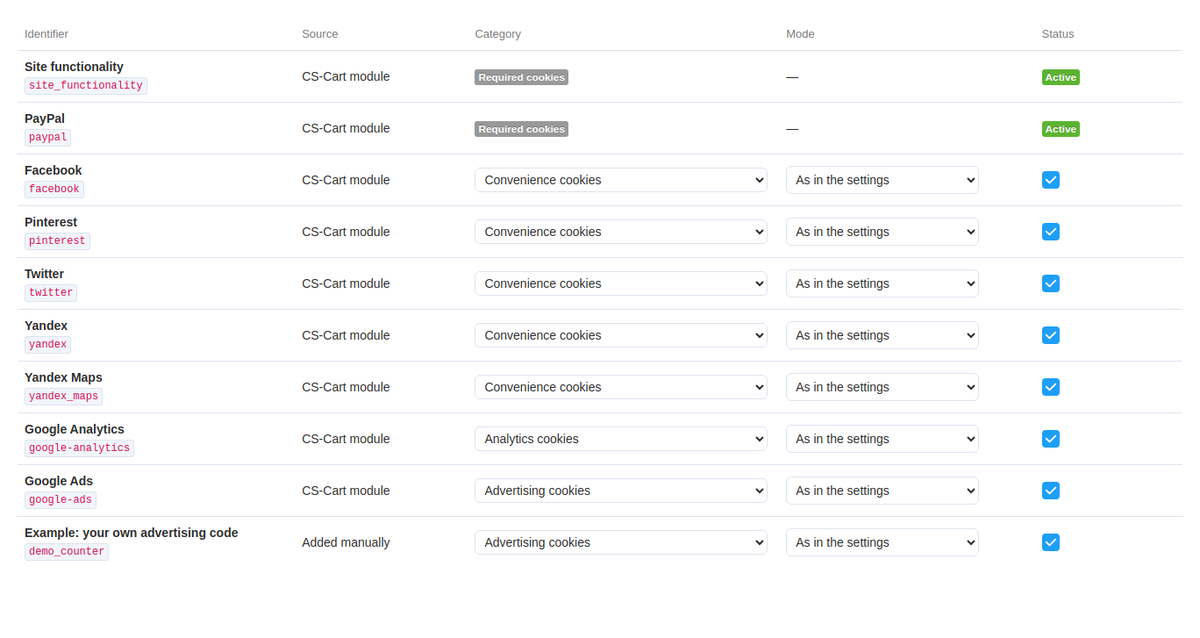1200x638 pixels.
Task: Disable the Twitter status checkbox
Action: pos(1050,284)
